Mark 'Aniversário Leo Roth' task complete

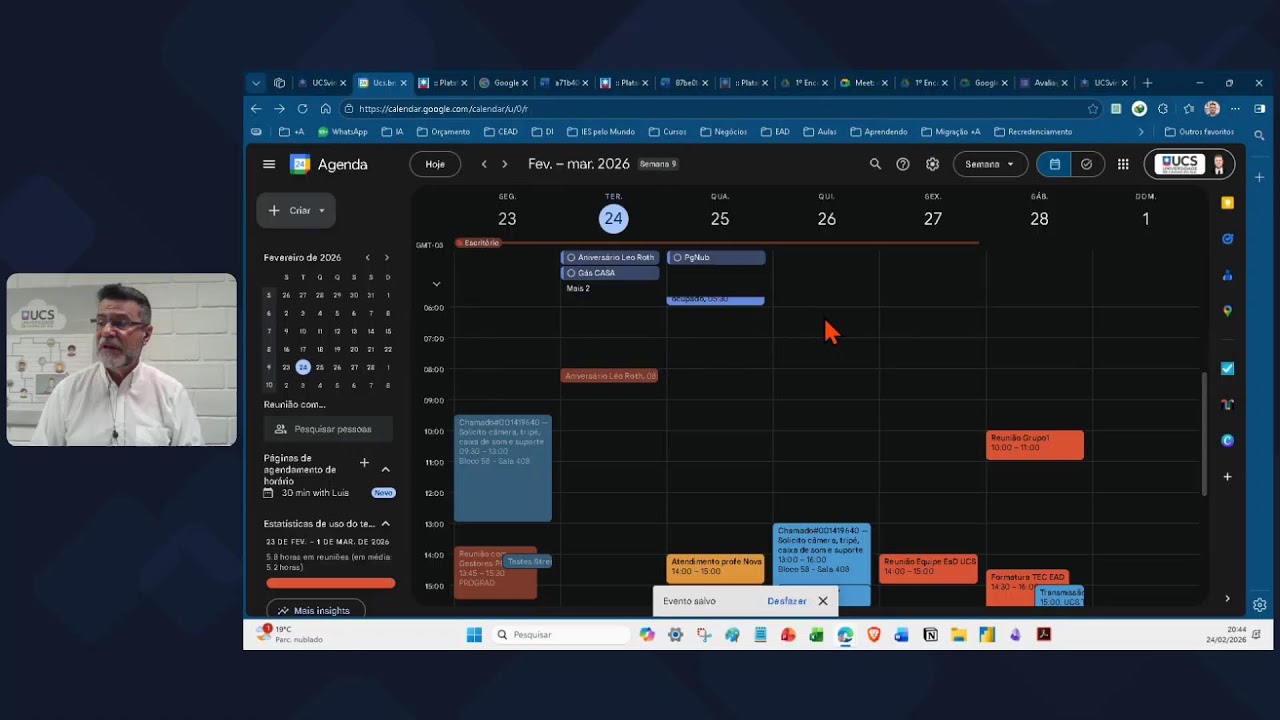click(x=571, y=258)
